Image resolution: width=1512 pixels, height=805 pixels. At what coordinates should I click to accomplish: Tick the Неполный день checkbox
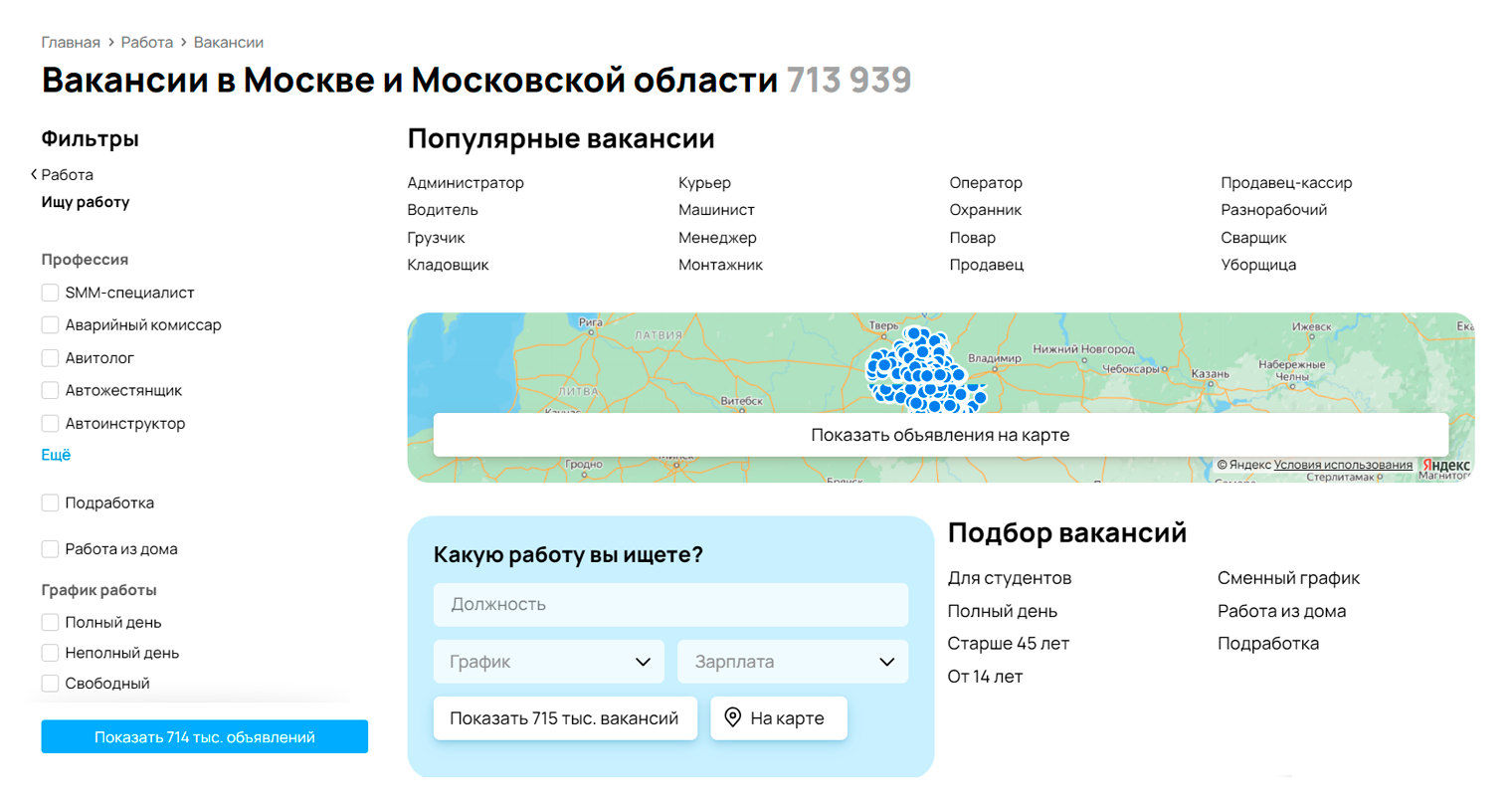tap(50, 654)
